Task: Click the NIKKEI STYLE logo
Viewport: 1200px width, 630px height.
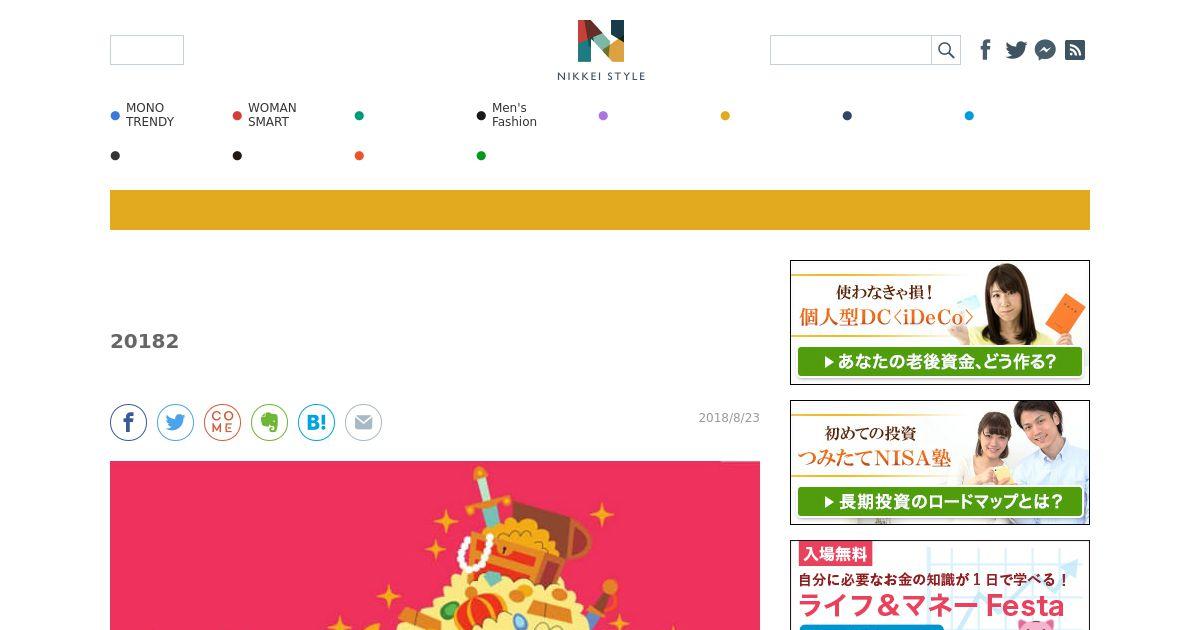Action: click(601, 50)
